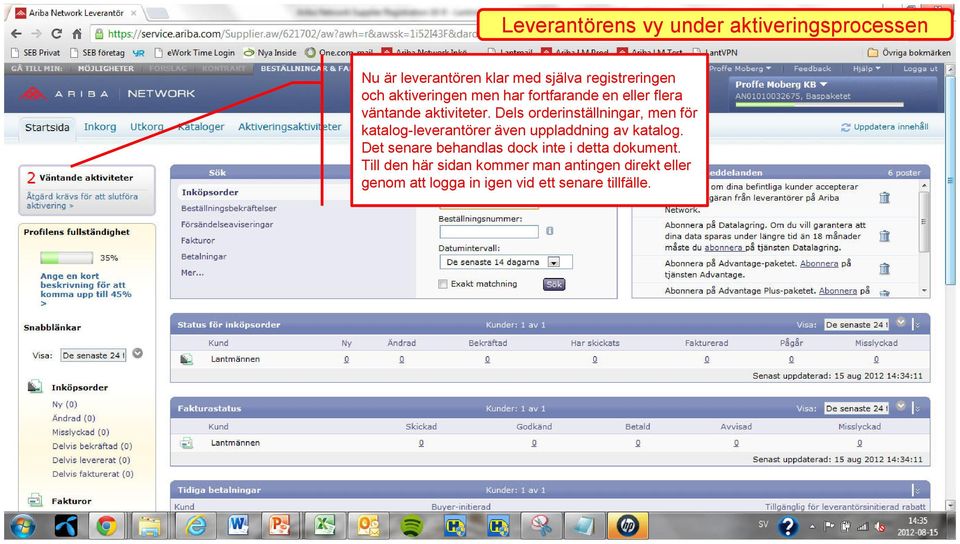Open PowerPoint from the taskbar
Screen dimensions: 960x544
[279, 526]
